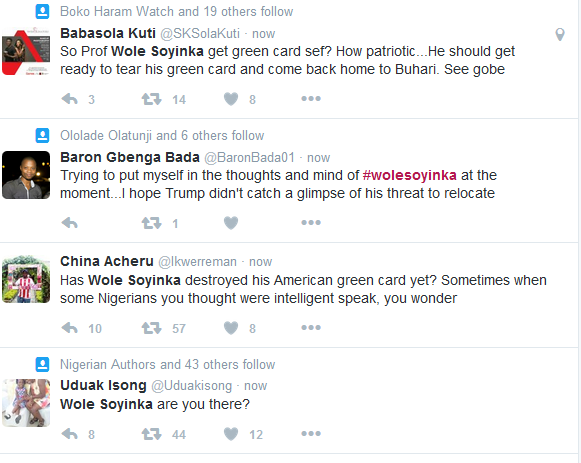Retweet China Acheru's tweet
This screenshot has height=463, width=581.
[x=152, y=328]
